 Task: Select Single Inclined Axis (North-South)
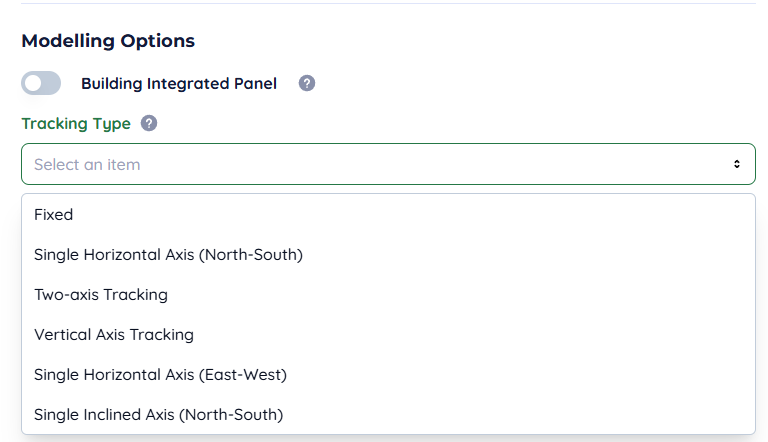158,414
